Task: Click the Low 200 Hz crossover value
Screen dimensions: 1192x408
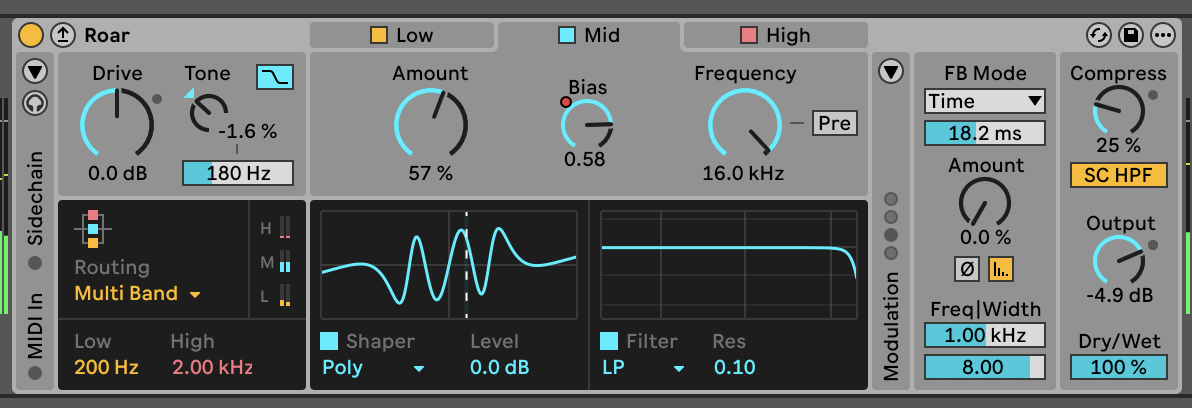Action: click(106, 368)
